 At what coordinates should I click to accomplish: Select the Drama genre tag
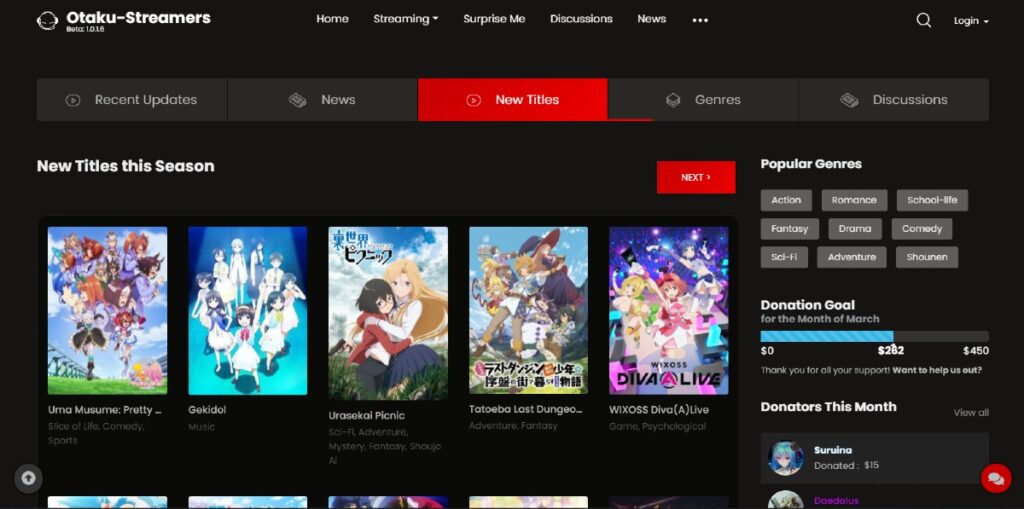855,229
